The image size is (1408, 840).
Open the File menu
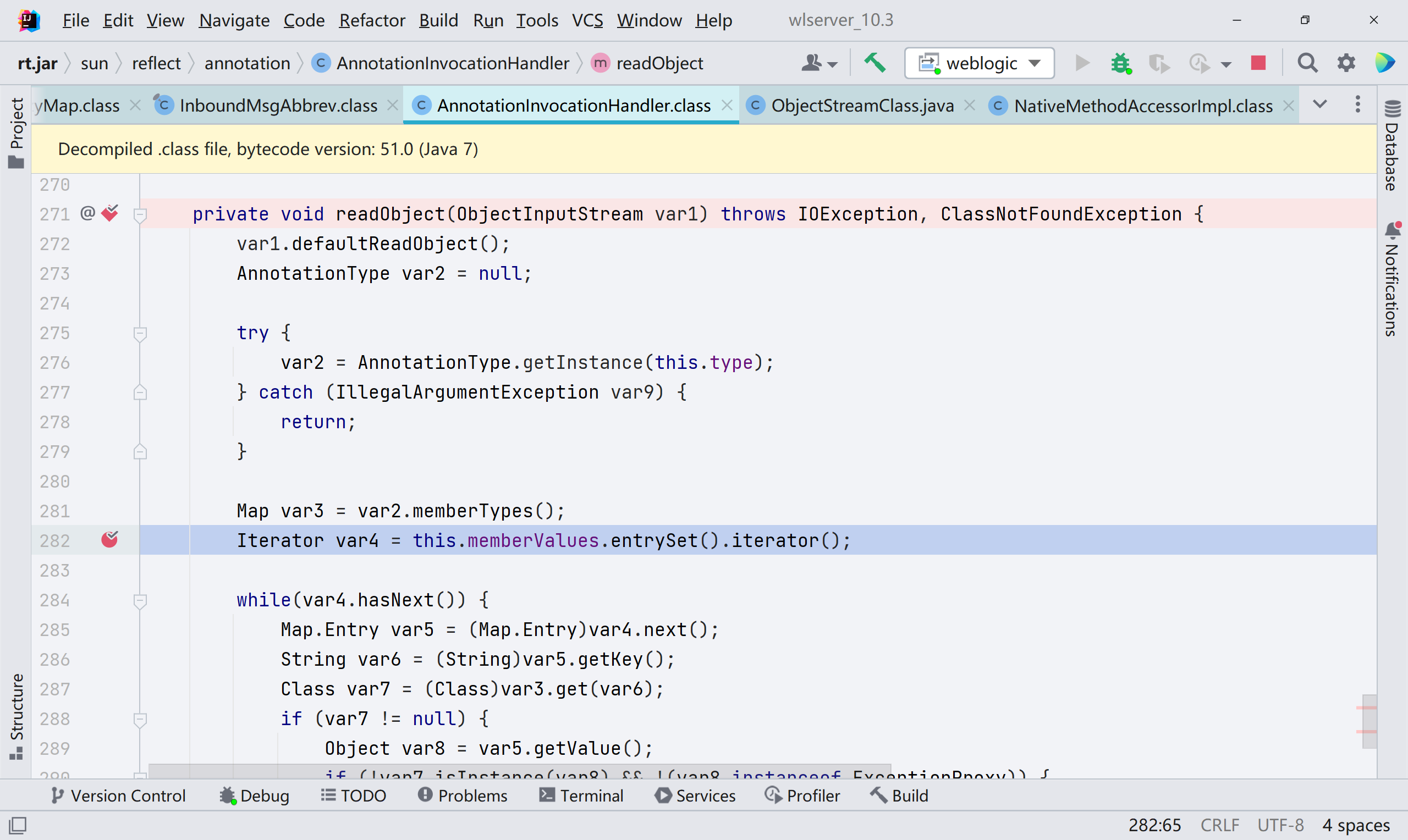click(76, 20)
